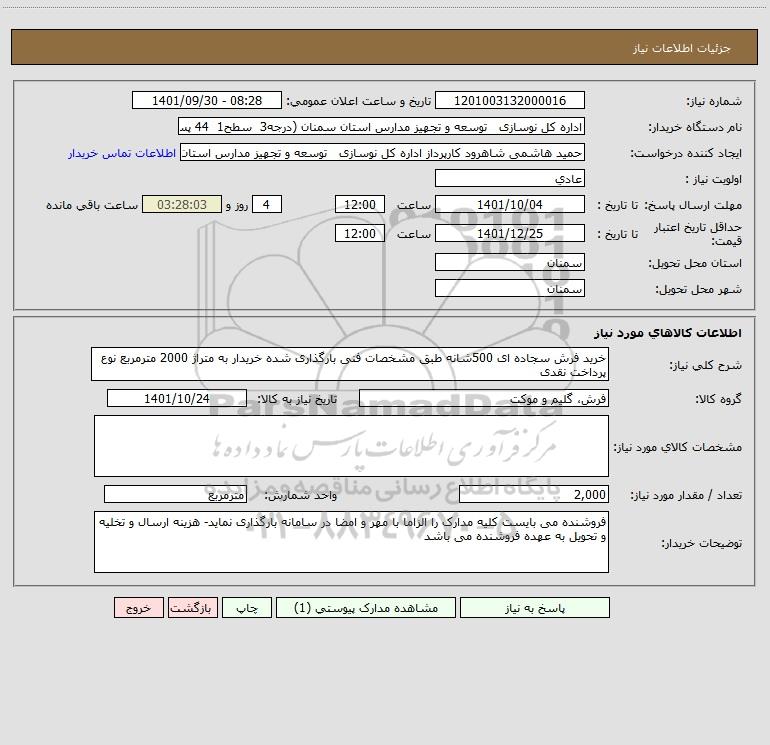Click the request creator field حمید هاشمی

382,153
